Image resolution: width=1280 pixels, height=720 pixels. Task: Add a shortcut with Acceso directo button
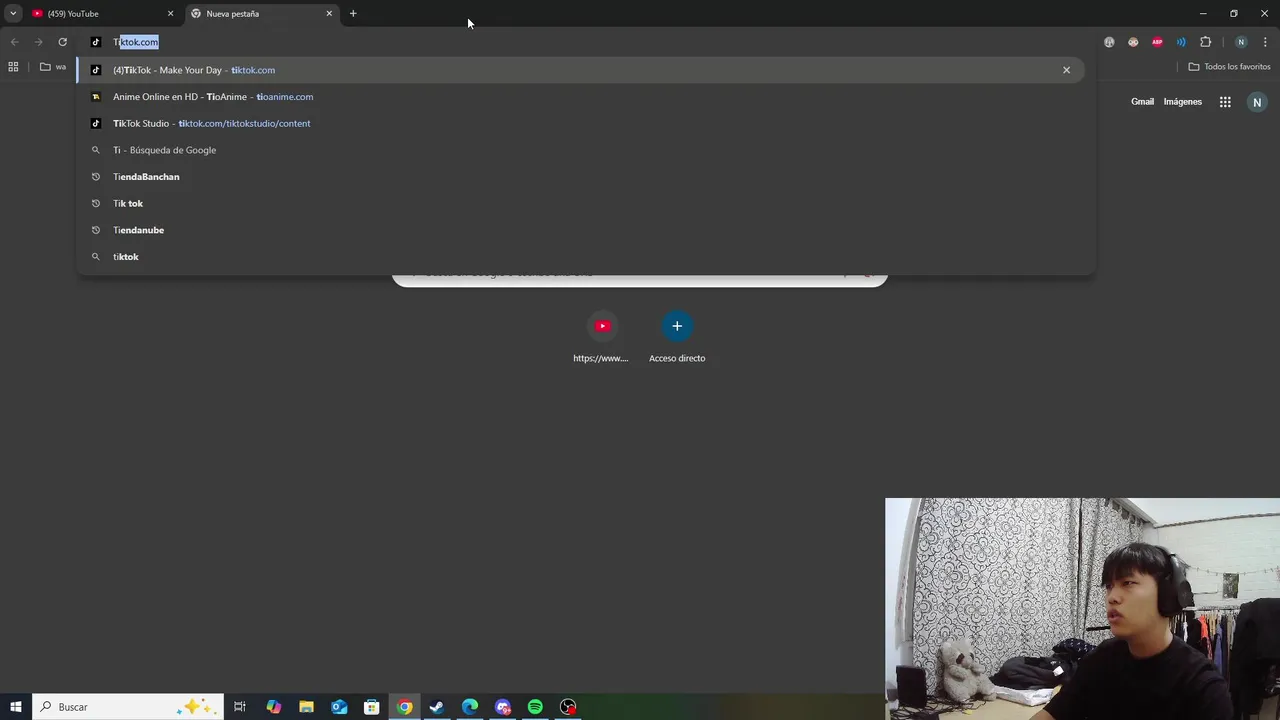[x=677, y=338]
